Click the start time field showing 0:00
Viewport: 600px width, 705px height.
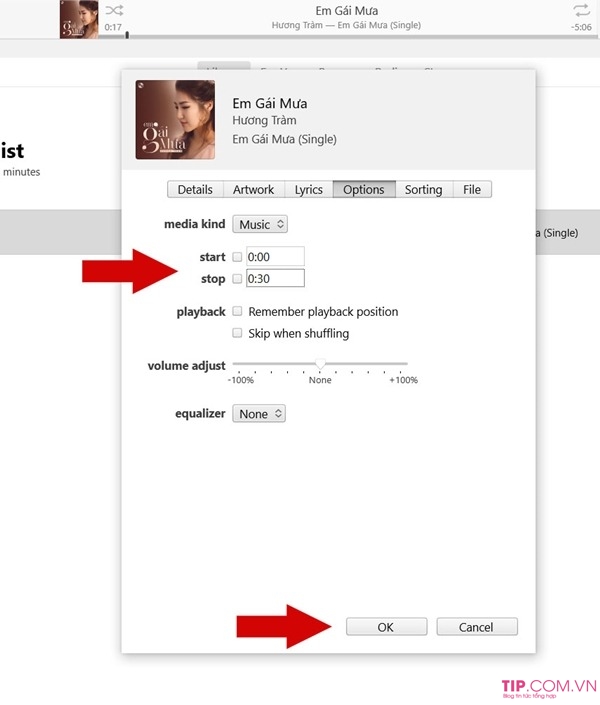[275, 256]
